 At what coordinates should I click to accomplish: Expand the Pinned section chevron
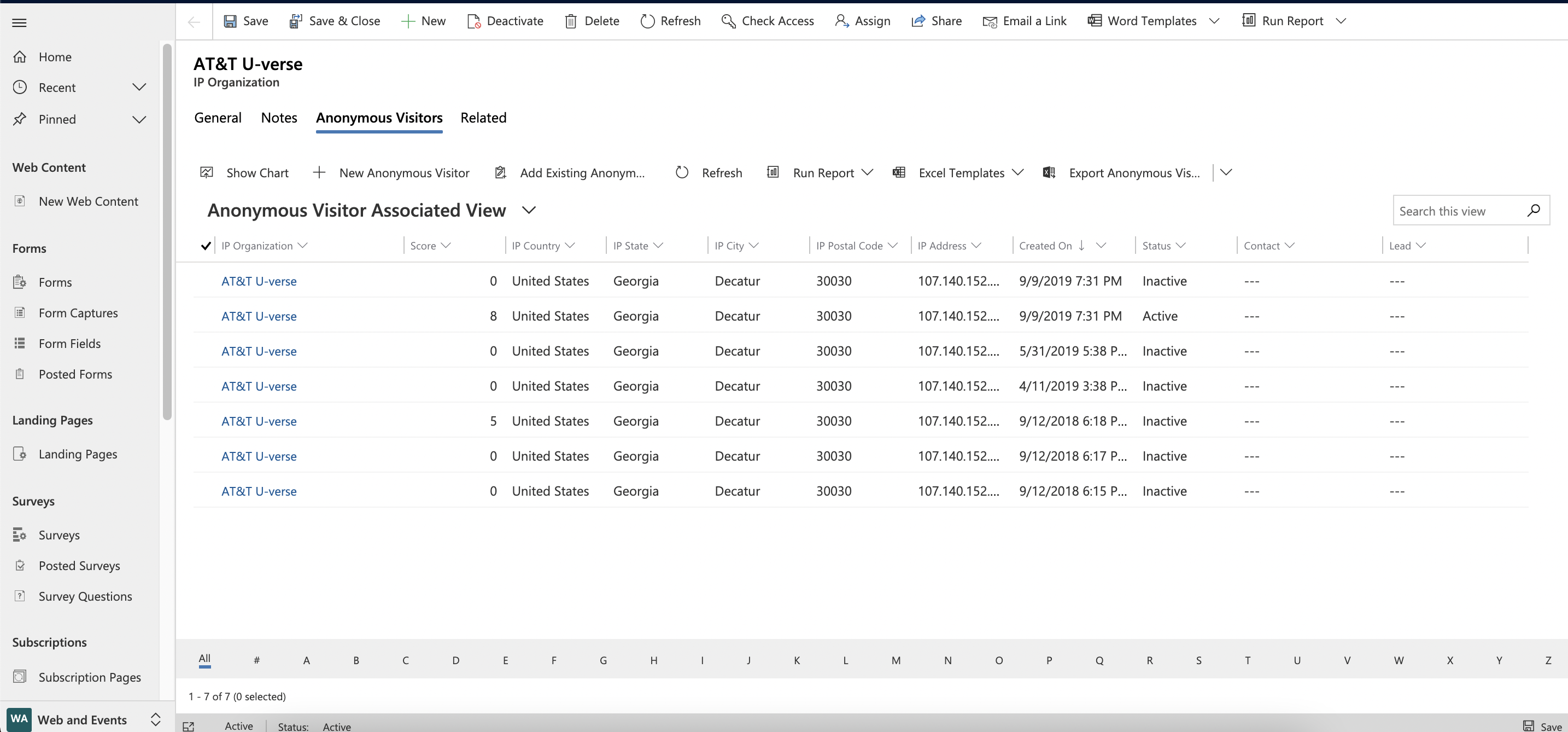[139, 119]
